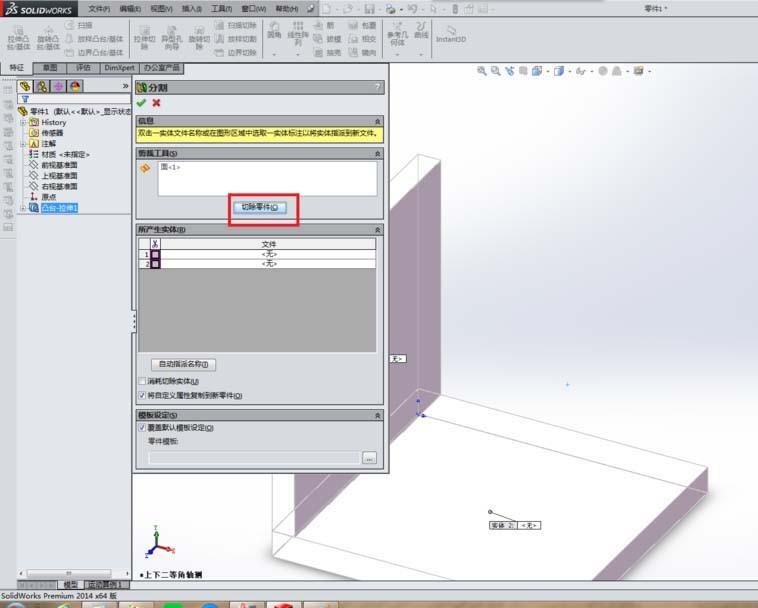Open the PropertyManager tab icon
Viewport: 758px width, 608px height.
coord(42,87)
